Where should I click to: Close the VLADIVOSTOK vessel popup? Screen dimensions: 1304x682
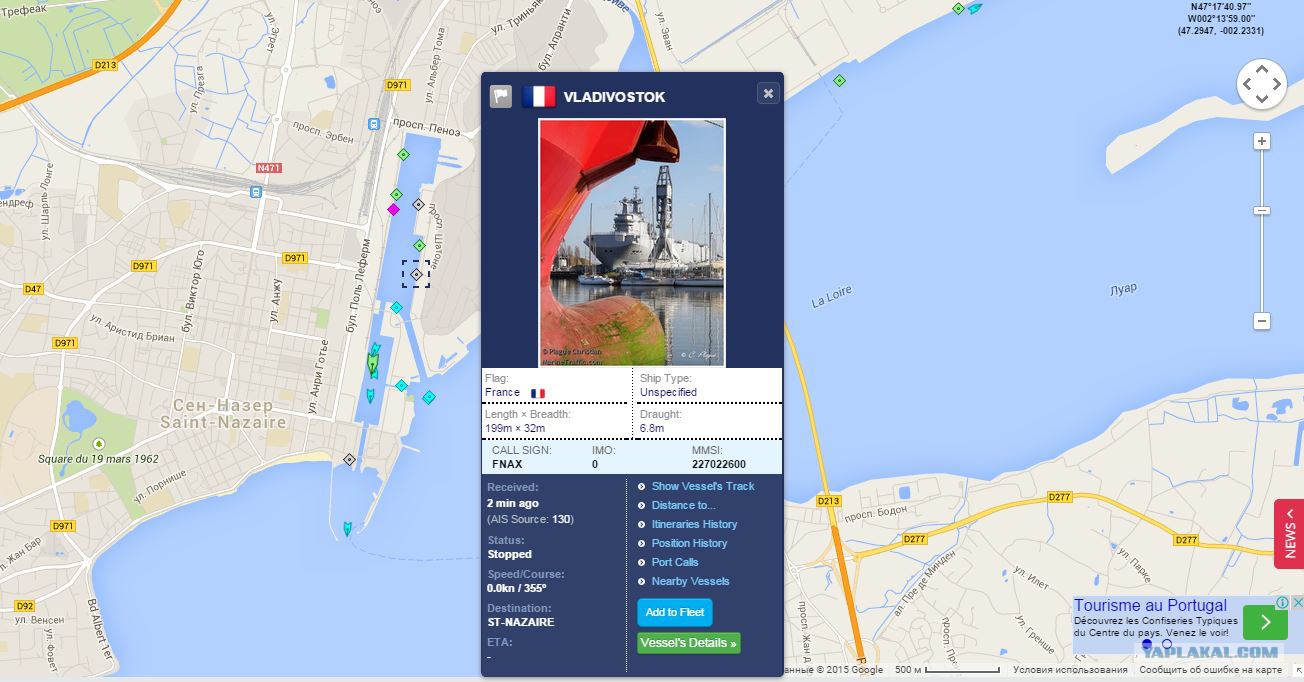pos(768,93)
